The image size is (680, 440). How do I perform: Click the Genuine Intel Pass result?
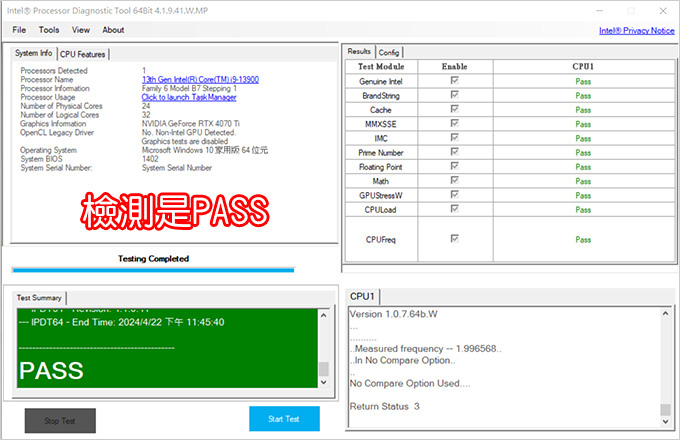(583, 81)
